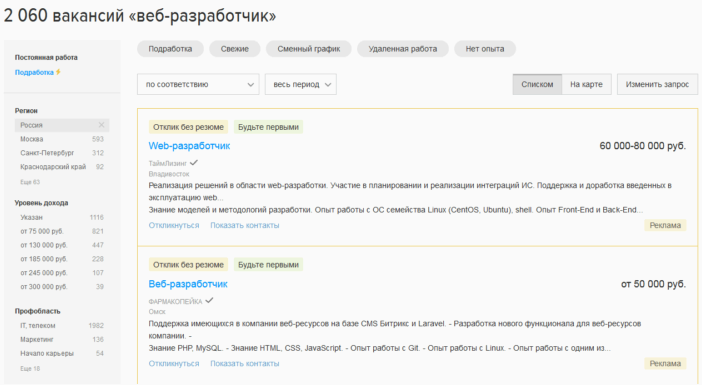Click the Владивосток location text
Image resolution: width=702 pixels, height=385 pixels.
pyautogui.click(x=169, y=174)
